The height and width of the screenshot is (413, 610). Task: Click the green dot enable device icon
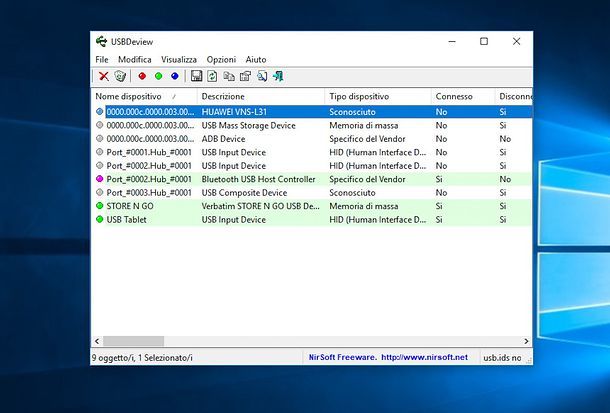(158, 76)
